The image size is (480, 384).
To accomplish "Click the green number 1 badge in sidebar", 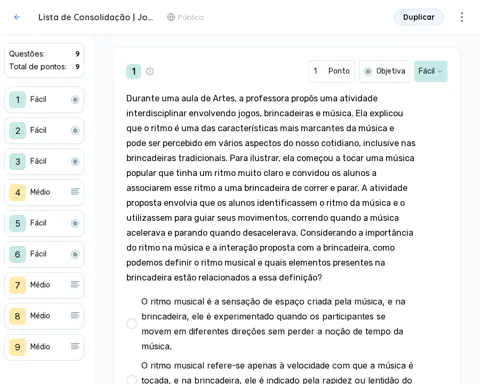I will point(17,99).
